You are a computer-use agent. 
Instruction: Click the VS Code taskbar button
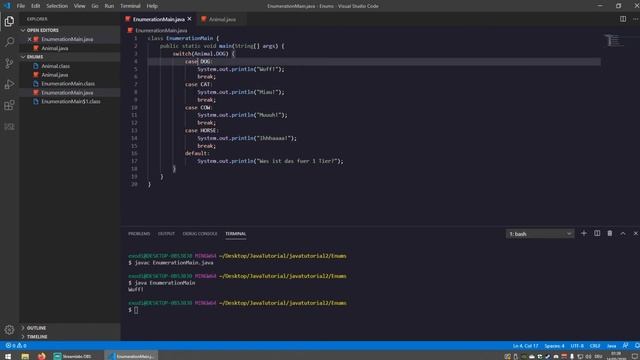(x=131, y=356)
